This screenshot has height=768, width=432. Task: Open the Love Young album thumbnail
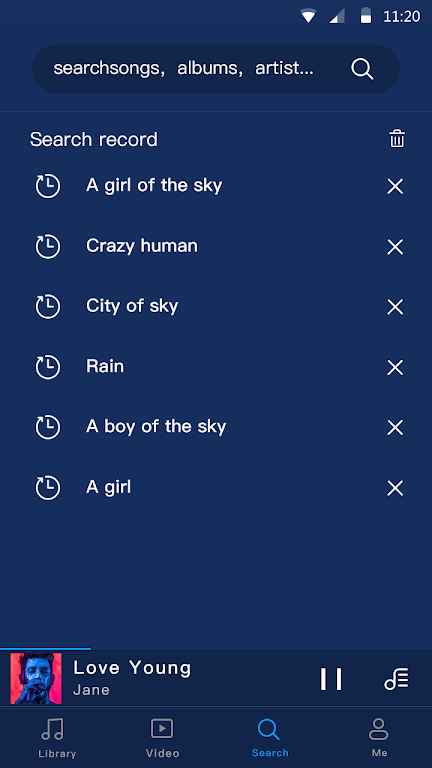(36, 678)
